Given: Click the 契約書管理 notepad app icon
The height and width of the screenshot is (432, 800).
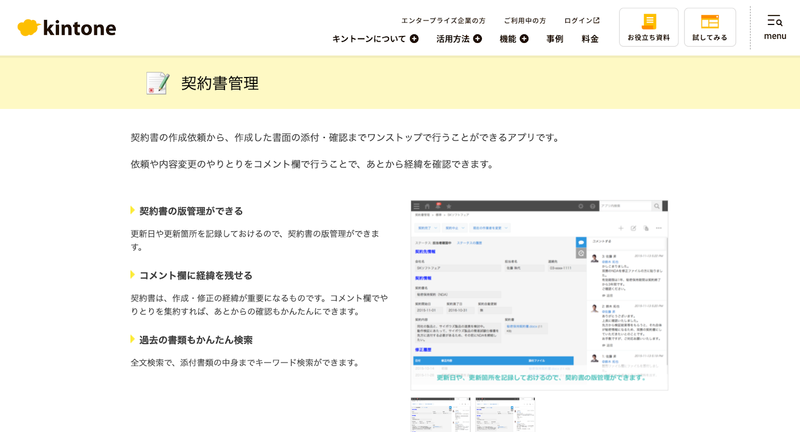Looking at the screenshot, I should pyautogui.click(x=157, y=83).
